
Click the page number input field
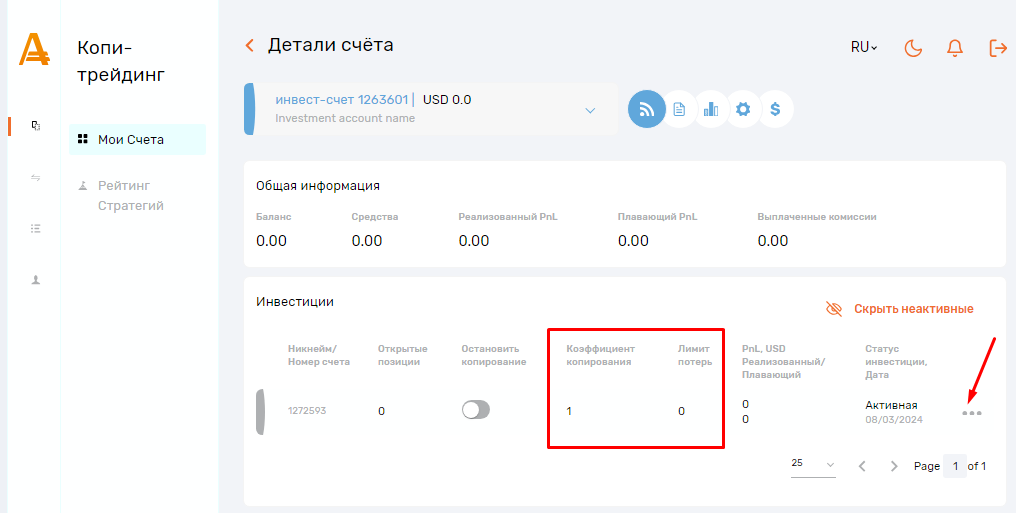point(954,466)
